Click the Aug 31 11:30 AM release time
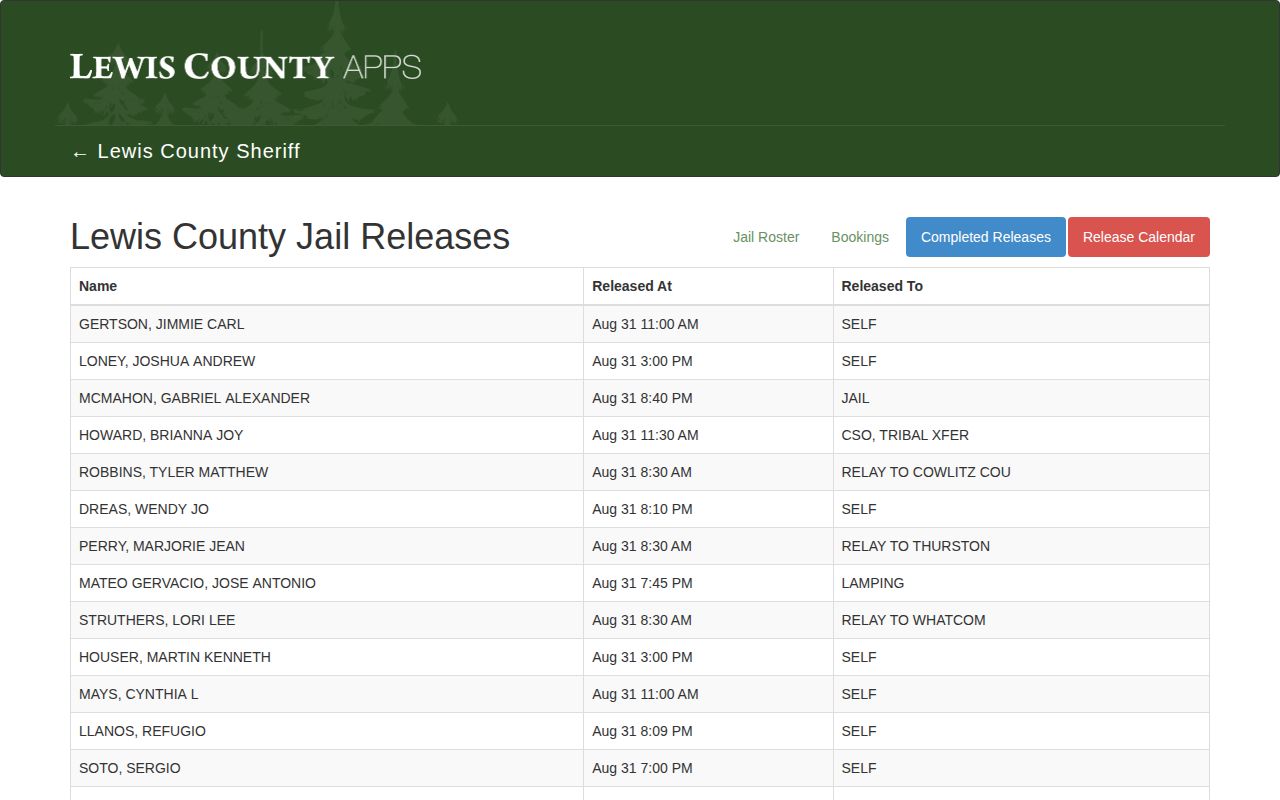 tap(645, 435)
